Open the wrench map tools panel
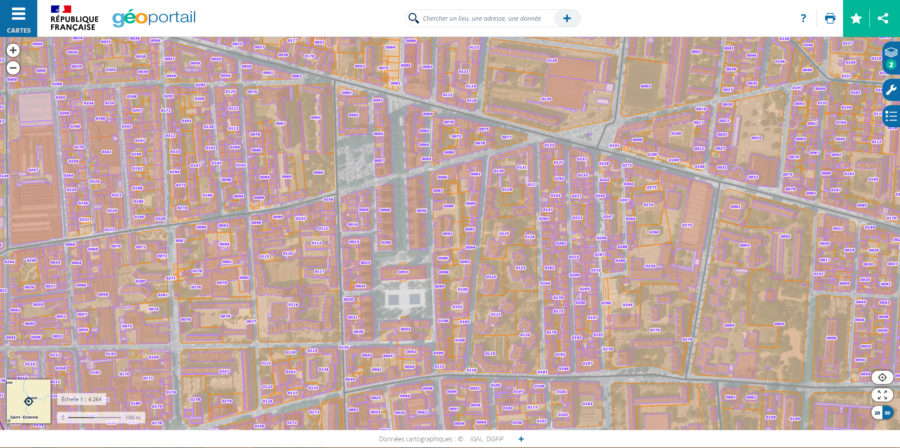 tap(891, 90)
